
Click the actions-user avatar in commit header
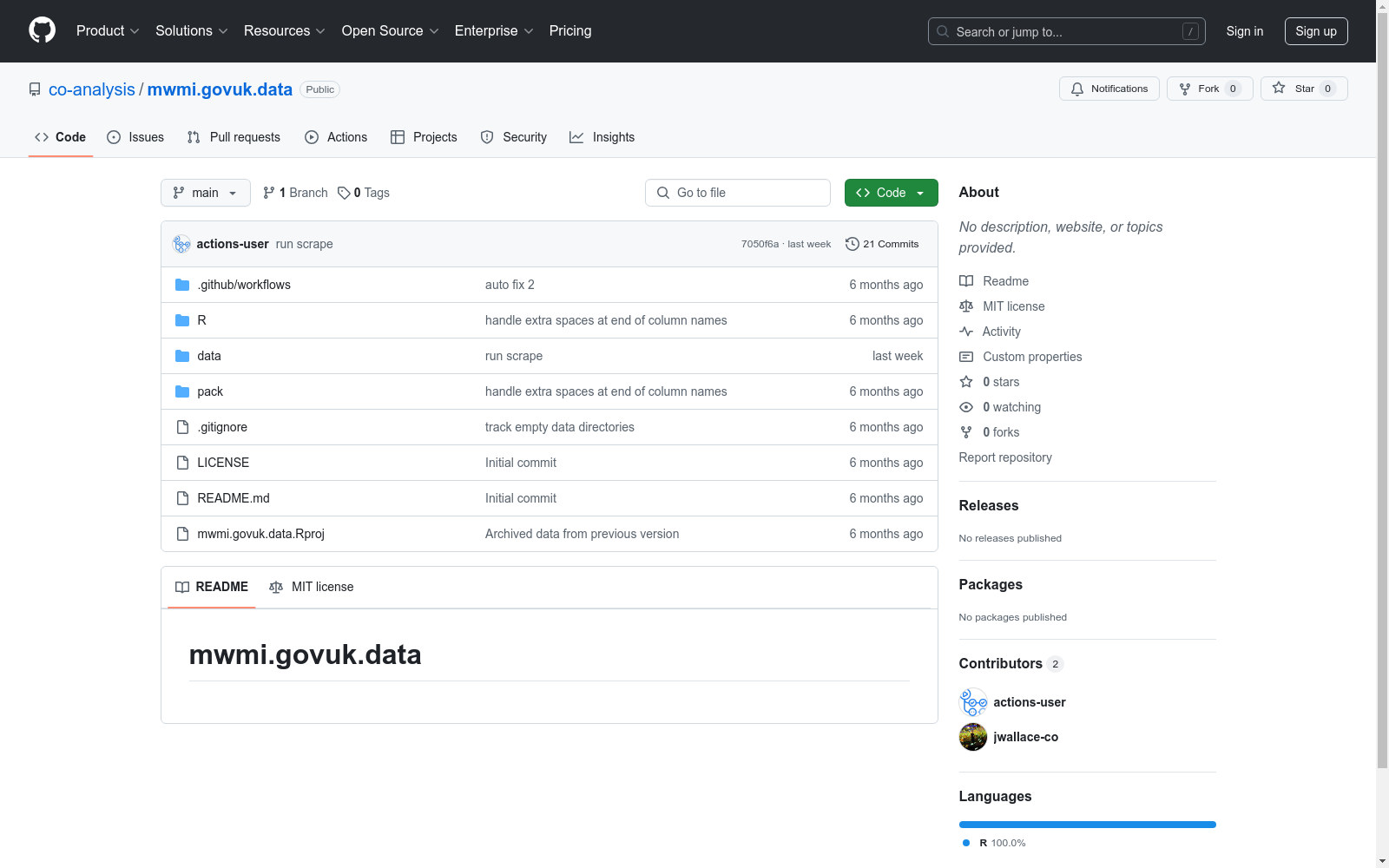pos(181,244)
